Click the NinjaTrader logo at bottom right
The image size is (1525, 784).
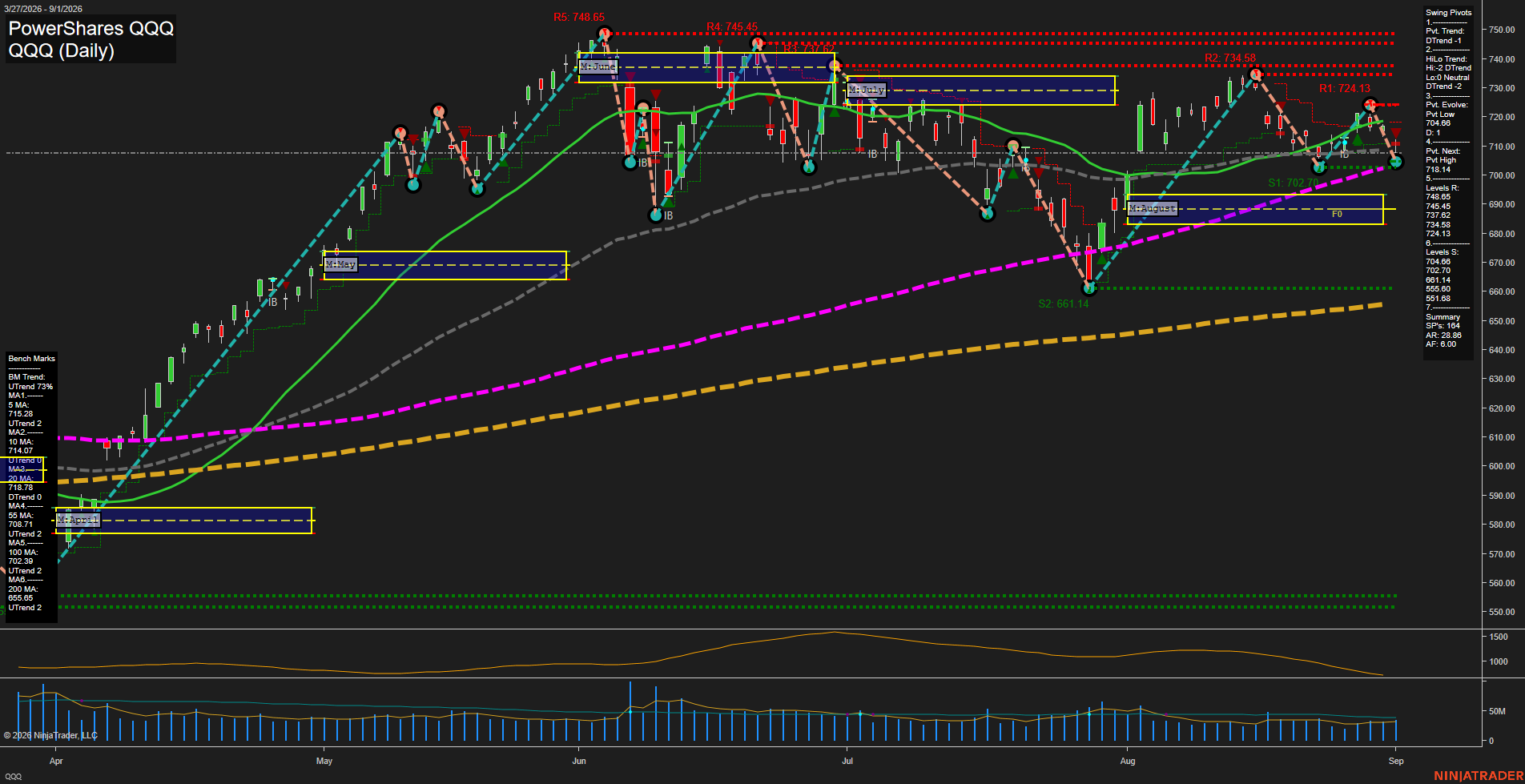[1477, 776]
